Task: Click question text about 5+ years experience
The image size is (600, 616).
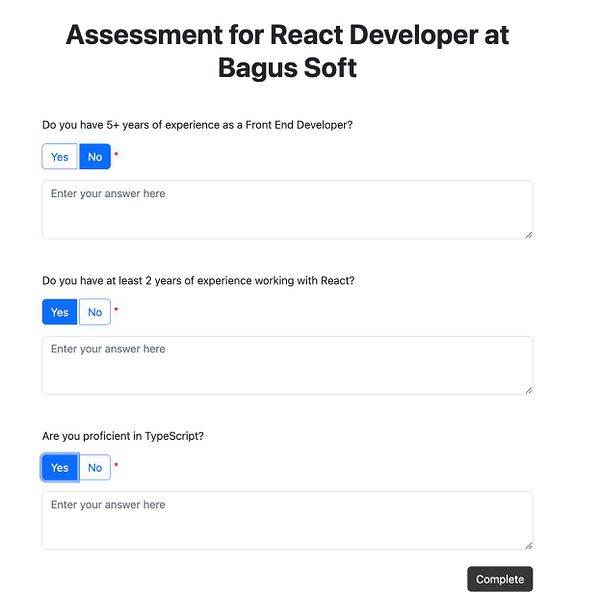Action: [197, 125]
